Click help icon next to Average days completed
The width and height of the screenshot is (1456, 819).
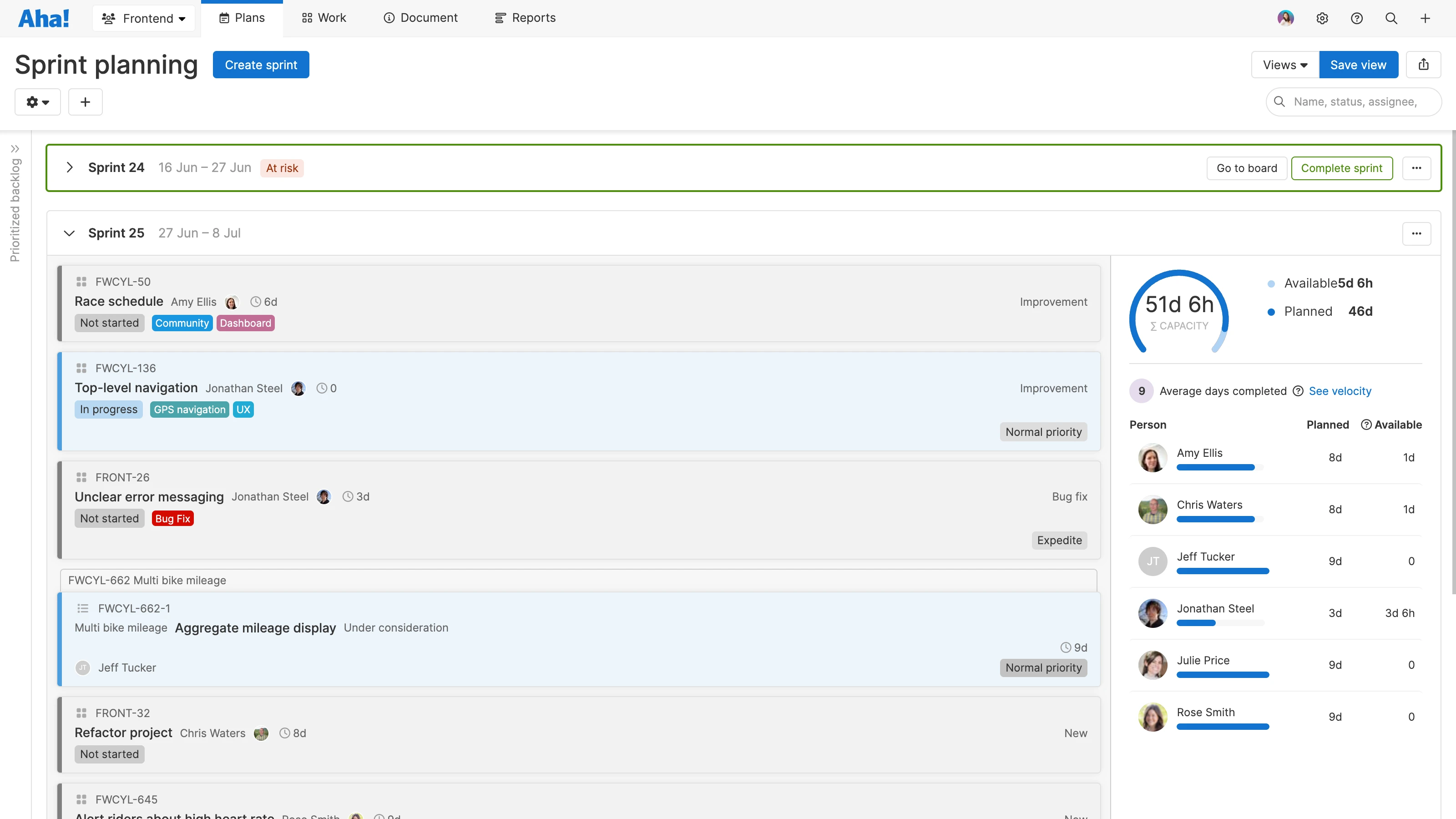point(1298,391)
